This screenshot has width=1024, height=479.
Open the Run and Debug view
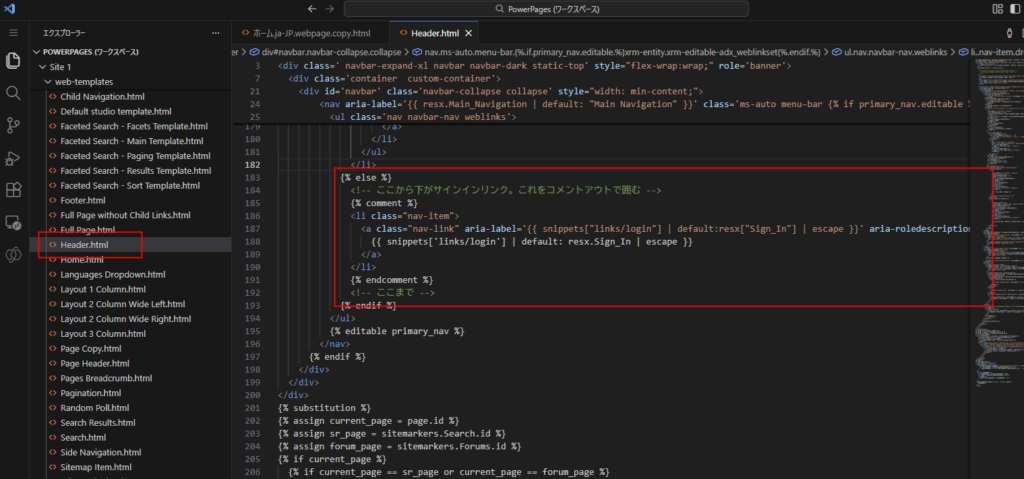[x=13, y=158]
